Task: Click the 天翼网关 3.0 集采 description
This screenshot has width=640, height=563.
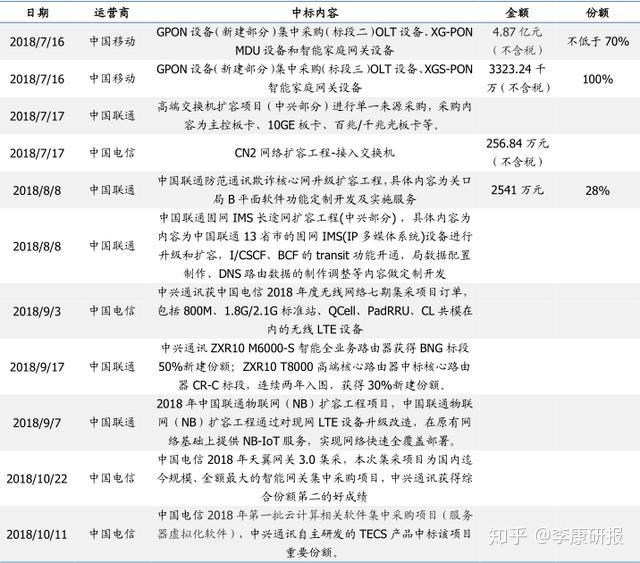Action: point(315,478)
